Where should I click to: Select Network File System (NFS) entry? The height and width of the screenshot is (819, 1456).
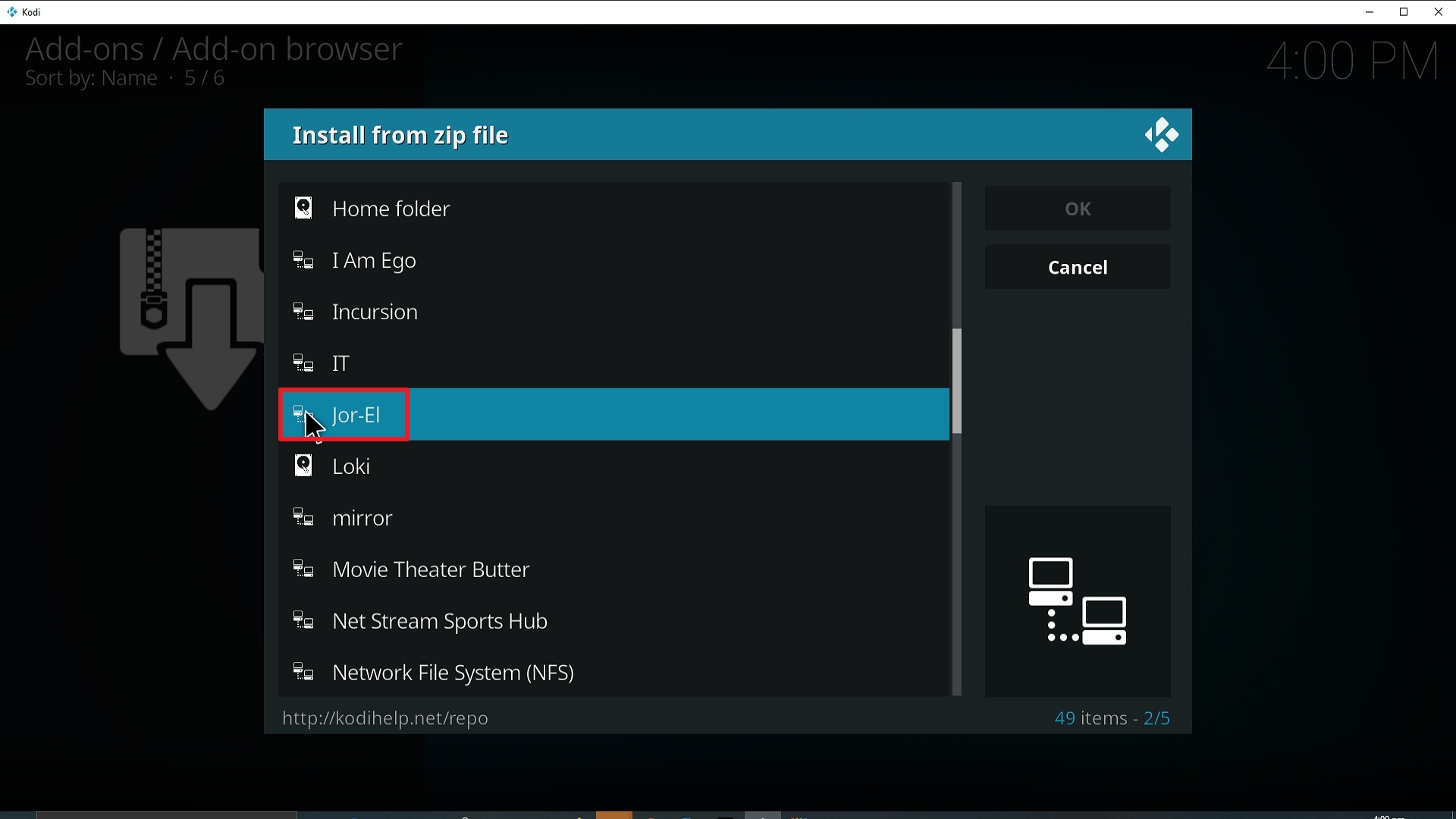click(x=614, y=673)
